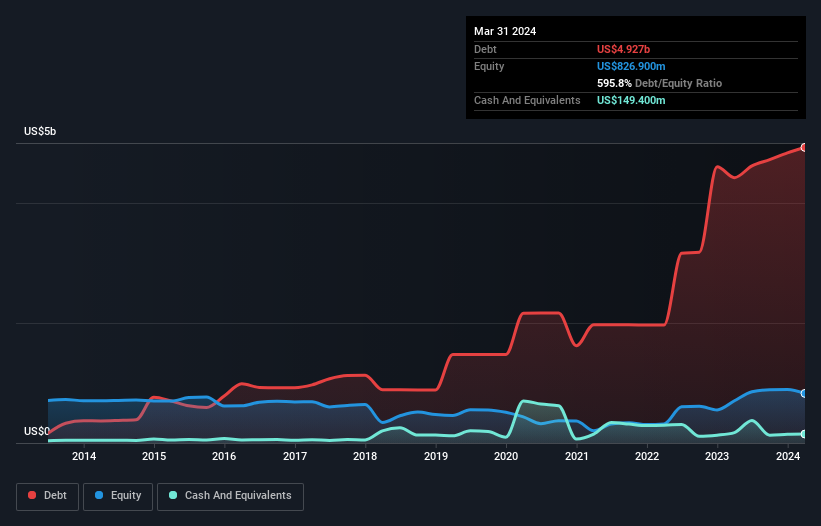This screenshot has height=526, width=821.
Task: Select the blue Equity endpoint marker
Action: pyautogui.click(x=804, y=394)
